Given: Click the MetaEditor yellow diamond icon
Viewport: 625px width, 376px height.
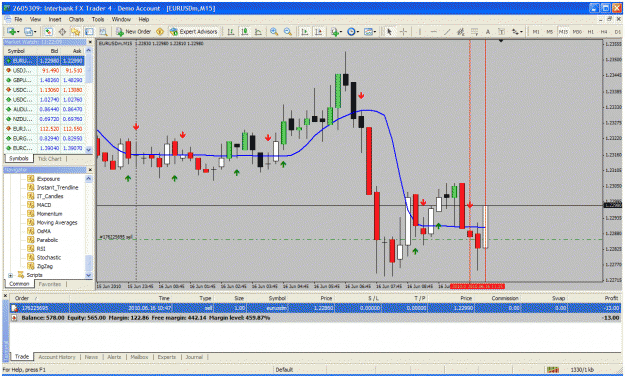Looking at the screenshot, I should coord(160,31).
